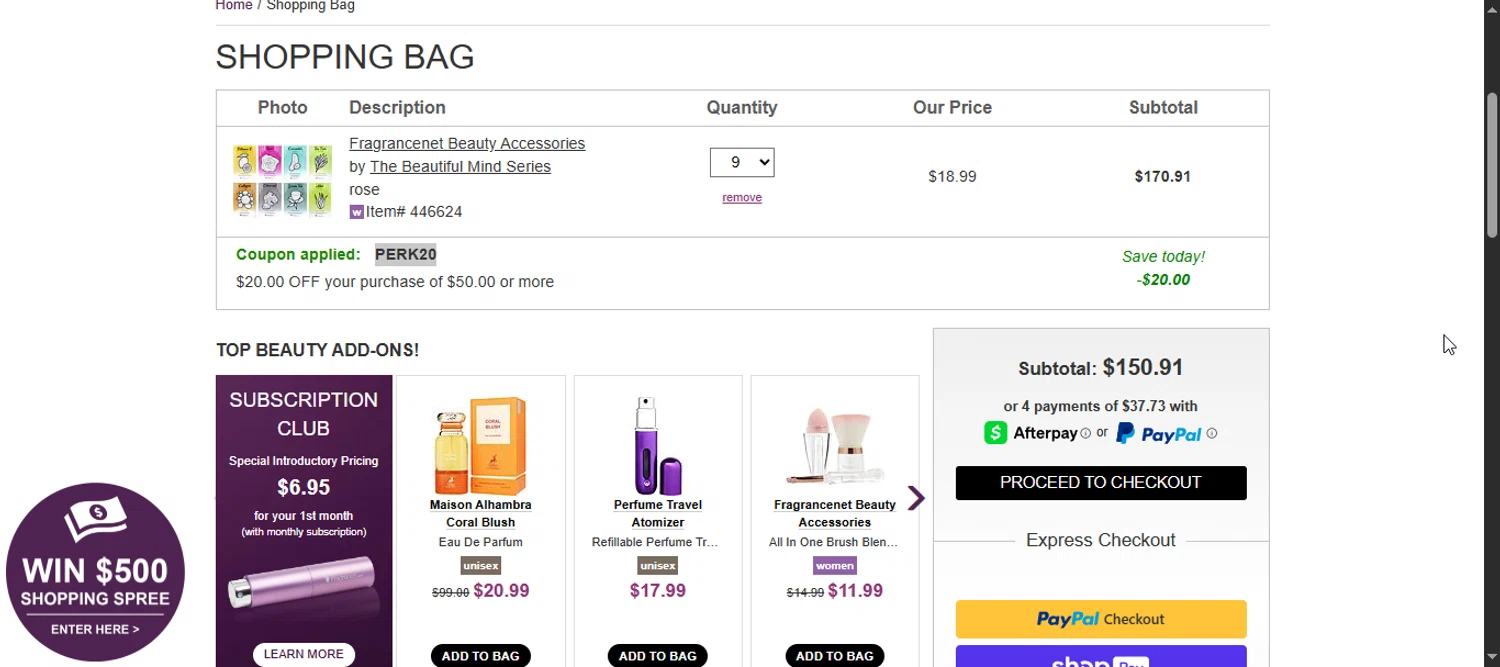Click the Home breadcrumb link

(234, 5)
